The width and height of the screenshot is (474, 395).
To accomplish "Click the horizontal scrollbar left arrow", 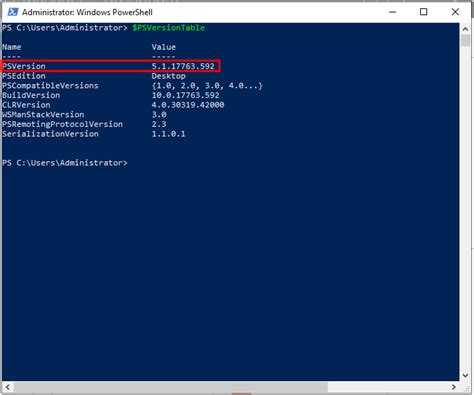I will (7, 387).
